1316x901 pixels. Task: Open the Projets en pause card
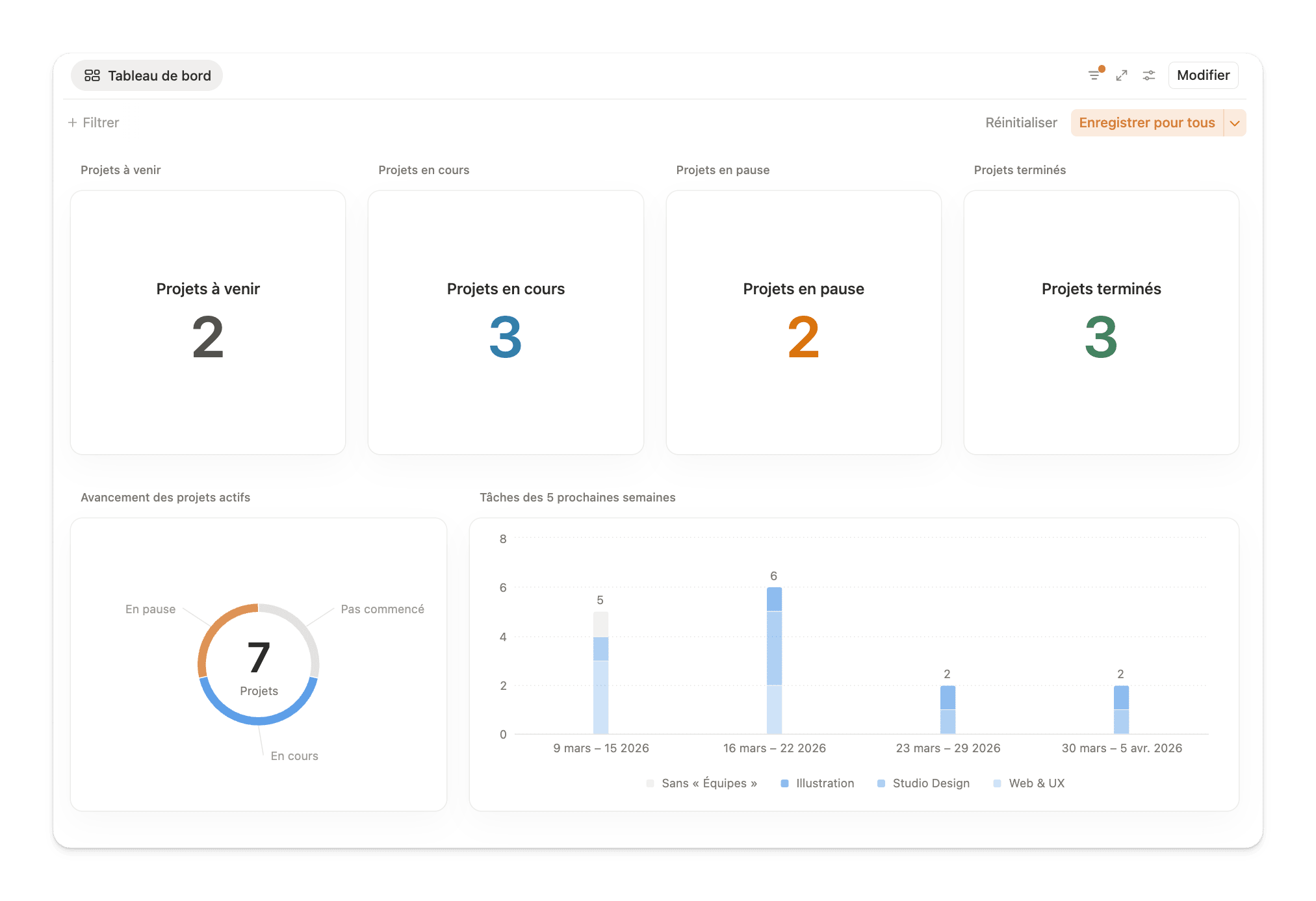click(x=803, y=322)
